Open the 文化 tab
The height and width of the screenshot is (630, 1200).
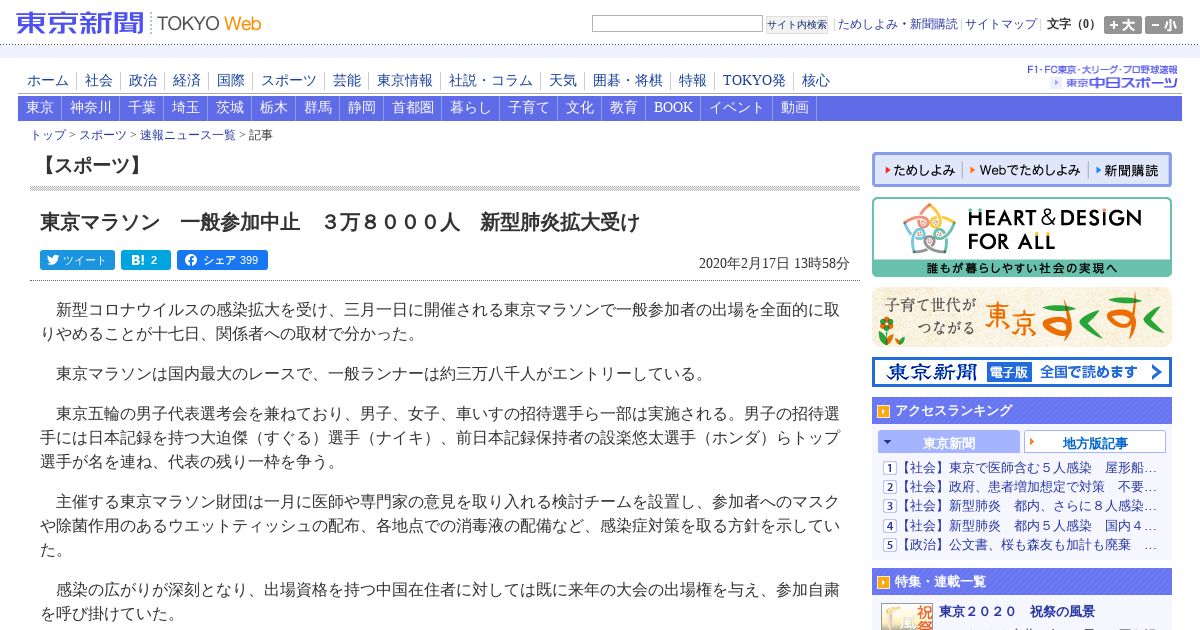tap(580, 108)
